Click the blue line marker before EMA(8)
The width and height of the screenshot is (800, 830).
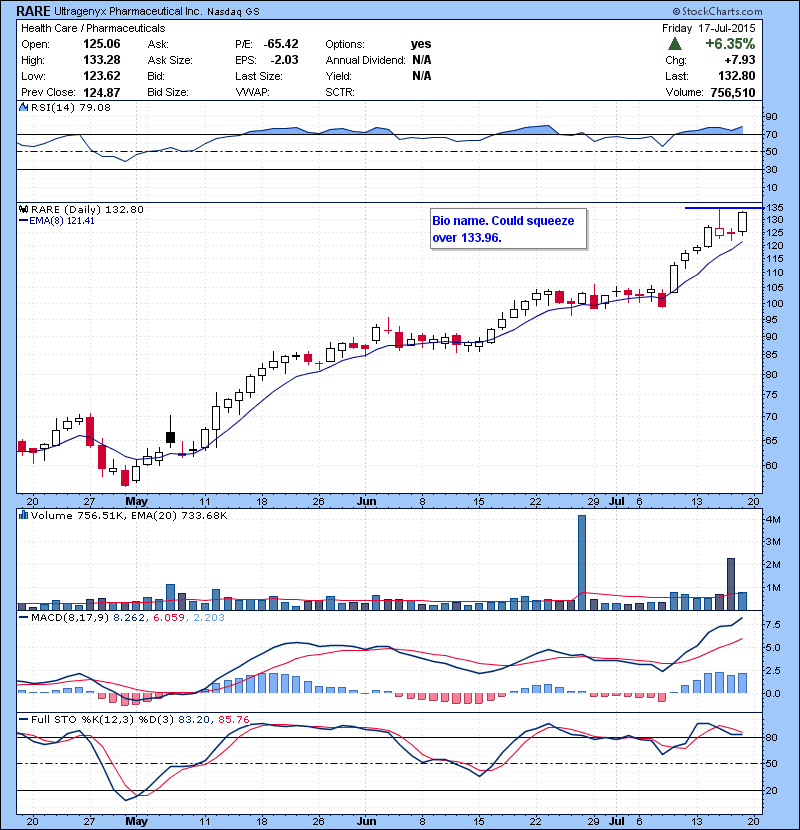23,221
